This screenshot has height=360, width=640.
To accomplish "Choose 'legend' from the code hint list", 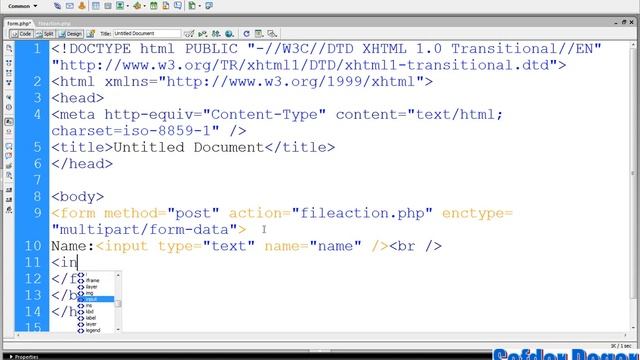I will point(96,330).
